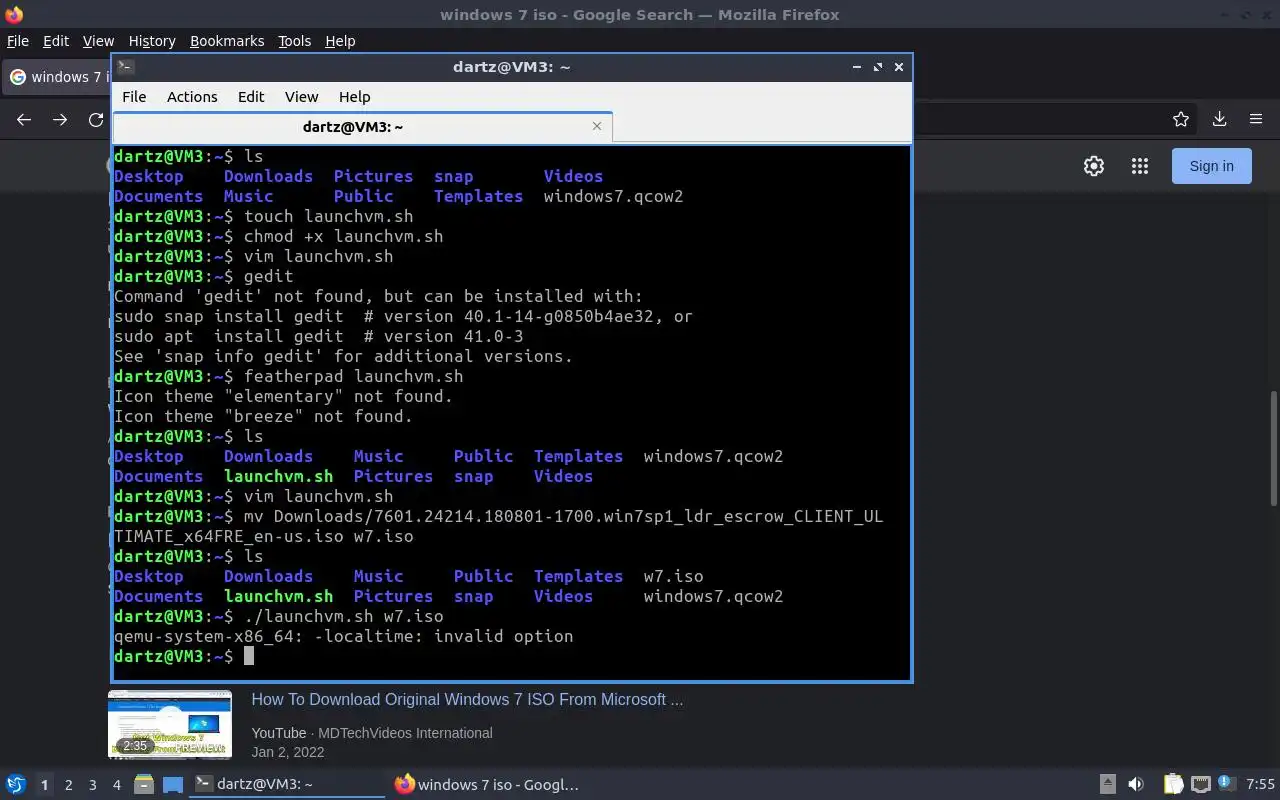The width and height of the screenshot is (1280, 800).
Task: Click the Firefox page vertical scrollbar
Action: pos(1273,451)
